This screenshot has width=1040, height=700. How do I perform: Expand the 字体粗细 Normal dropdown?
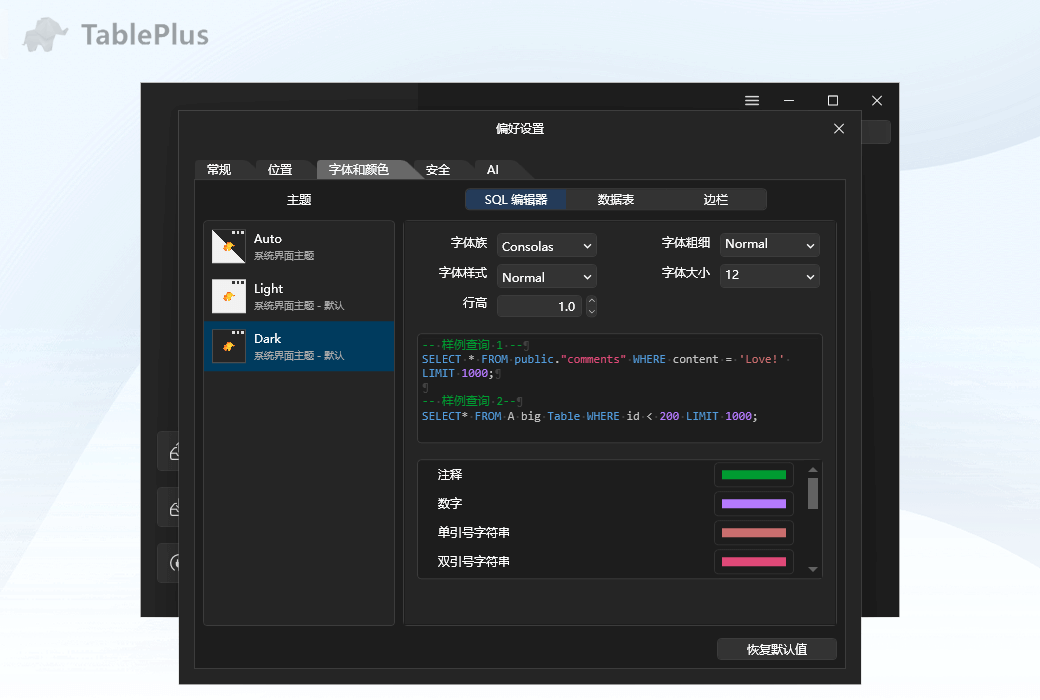769,244
